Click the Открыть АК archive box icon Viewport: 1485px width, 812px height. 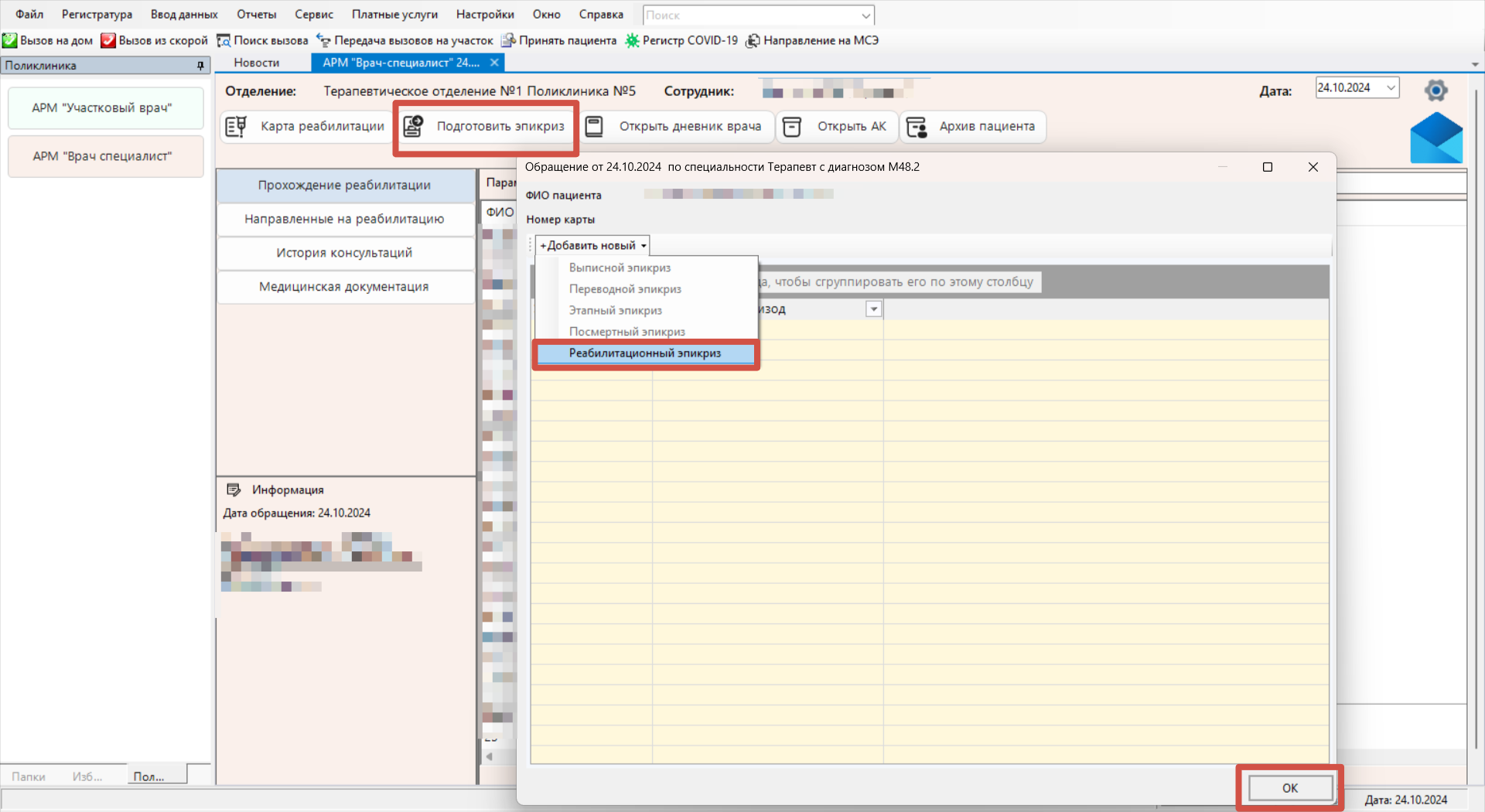click(x=792, y=126)
